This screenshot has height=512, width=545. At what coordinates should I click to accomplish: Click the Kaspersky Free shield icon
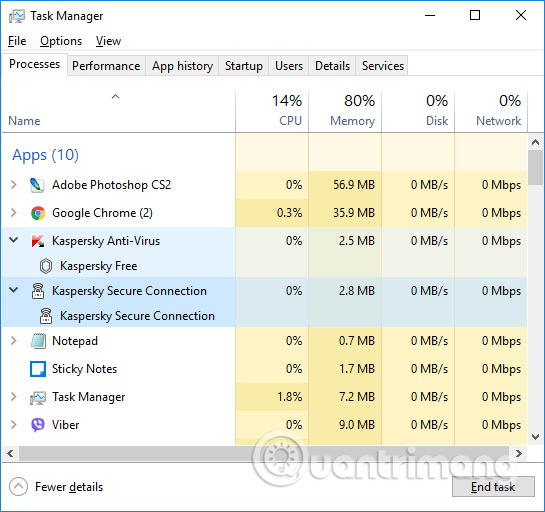46,266
